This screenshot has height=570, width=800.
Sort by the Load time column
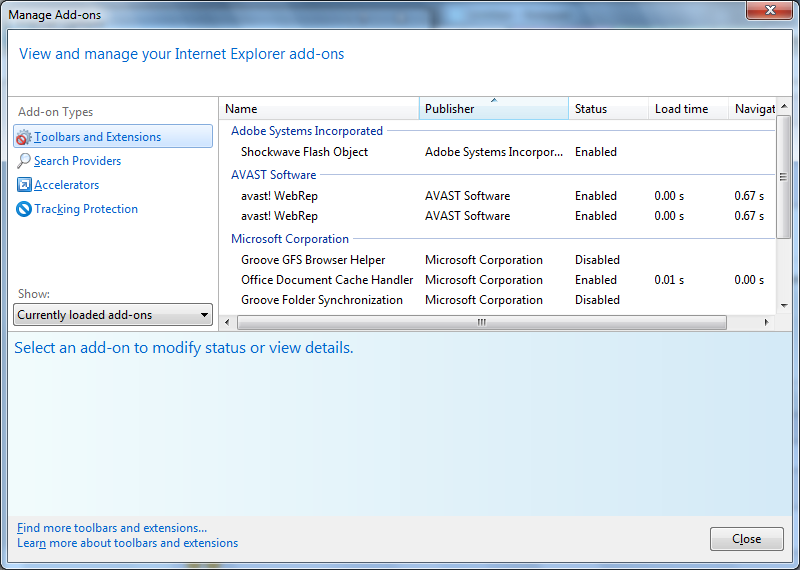(688, 109)
